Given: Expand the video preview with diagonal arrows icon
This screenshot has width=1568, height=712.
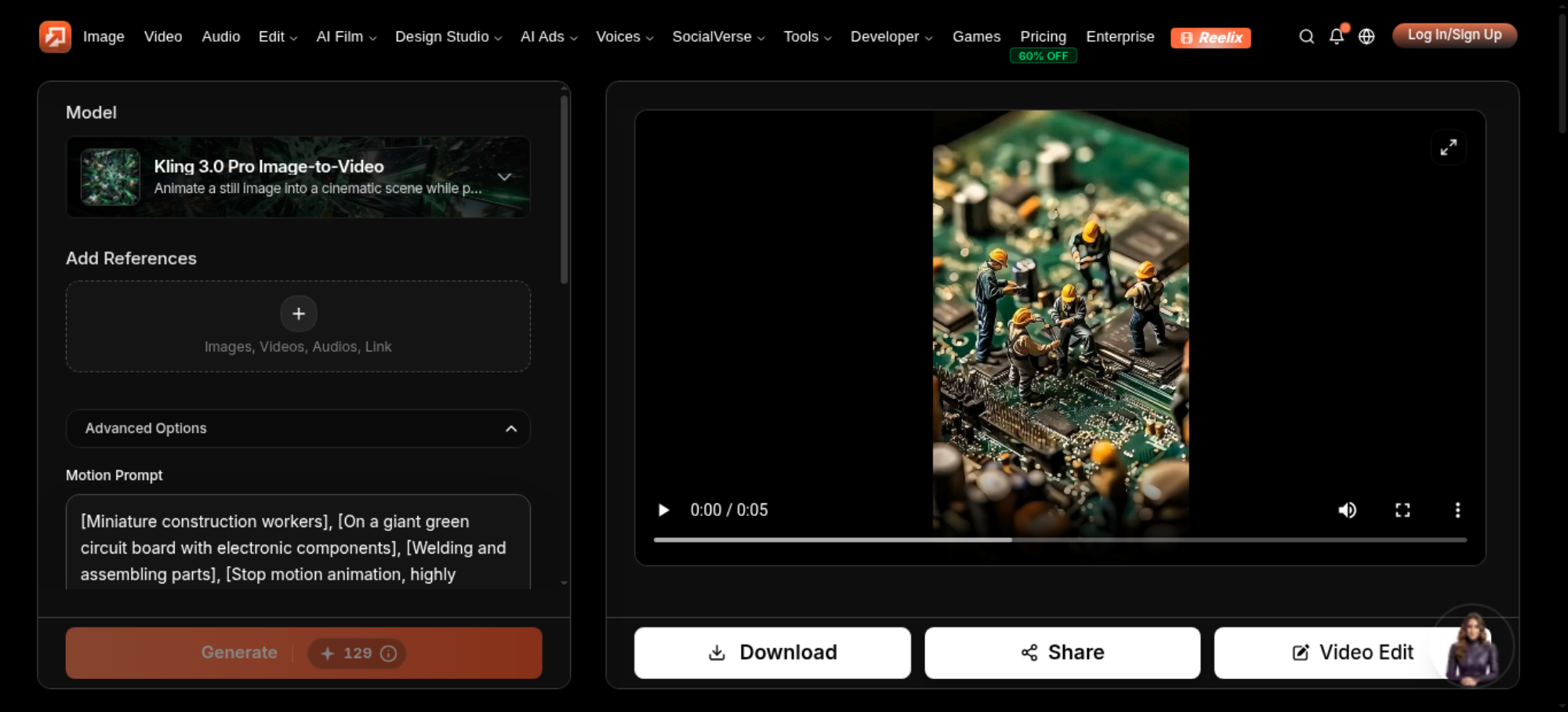Looking at the screenshot, I should [1449, 147].
